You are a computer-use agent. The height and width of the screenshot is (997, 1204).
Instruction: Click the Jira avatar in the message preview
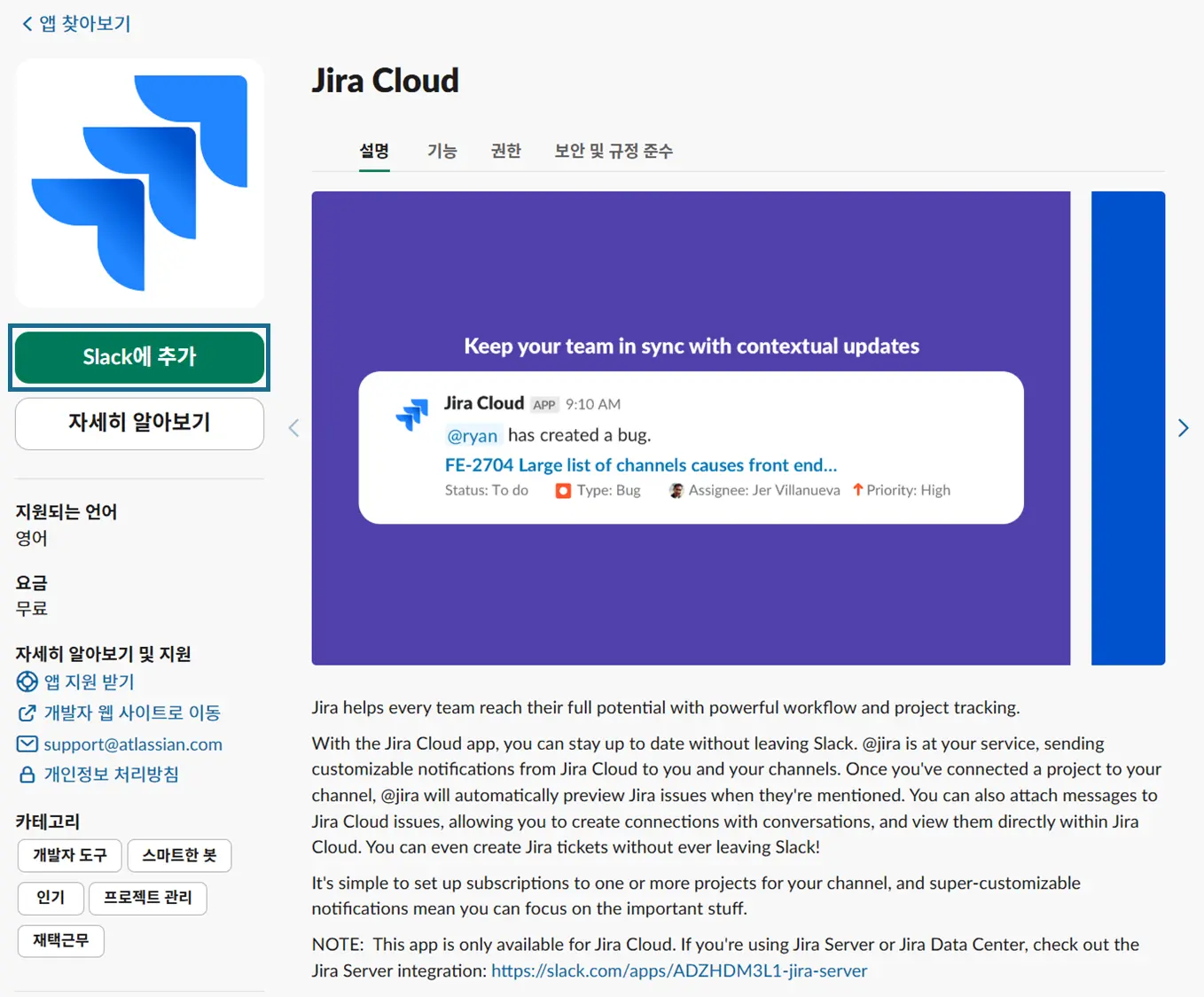pos(412,414)
